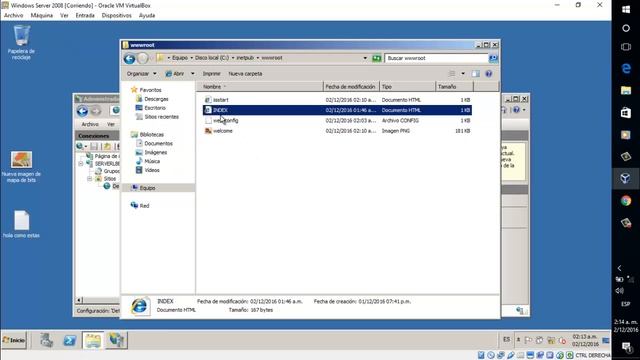
Task: Refresh the wwwroot folder address bar
Action: click(x=376, y=58)
